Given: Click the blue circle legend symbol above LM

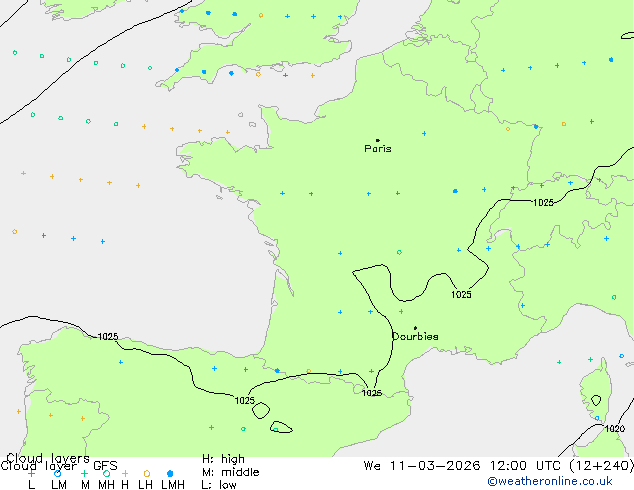Looking at the screenshot, I should point(57,473).
